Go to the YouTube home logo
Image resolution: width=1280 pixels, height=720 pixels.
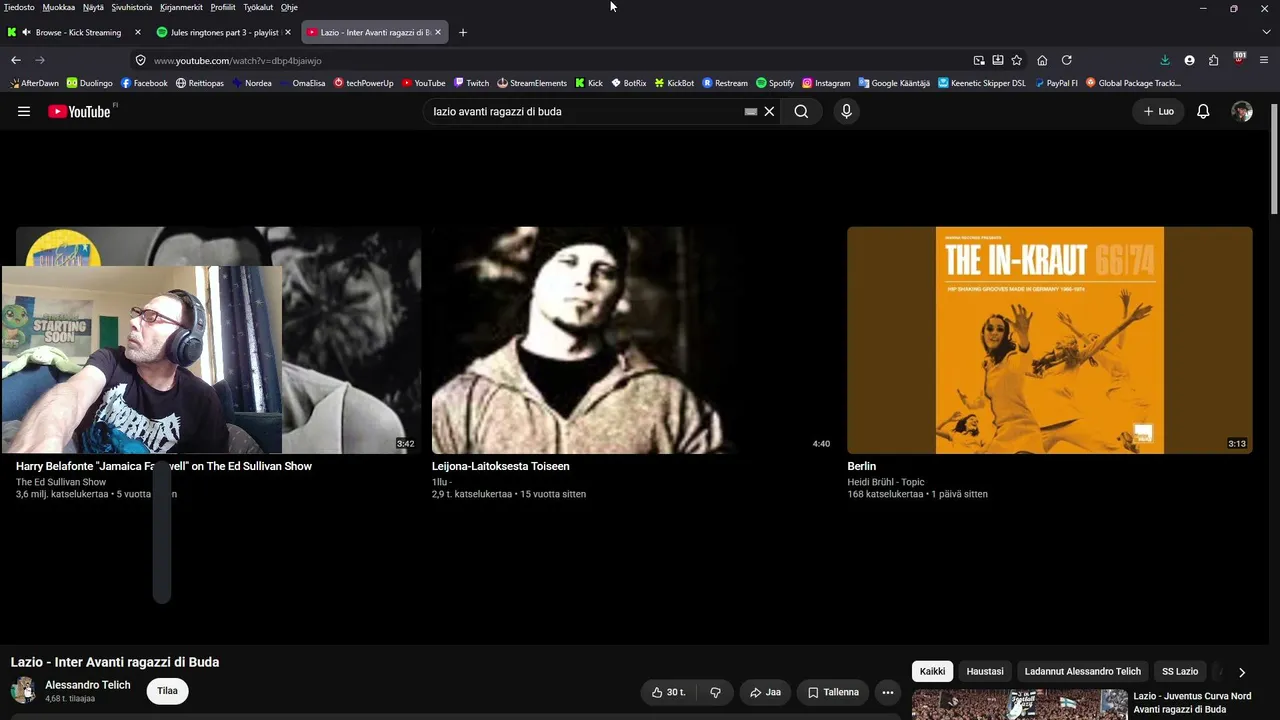click(79, 111)
